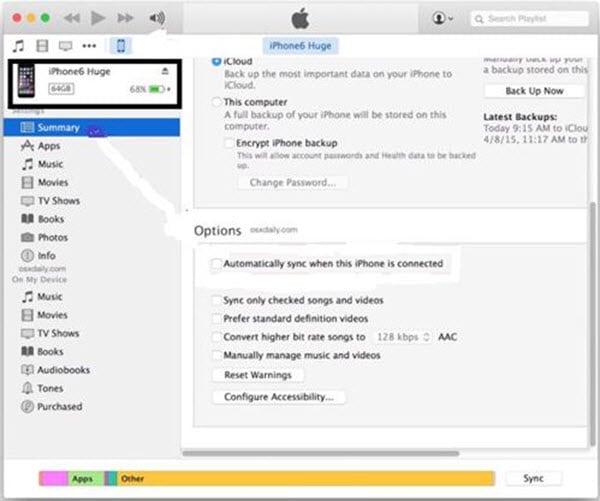Viewport: 600px width, 501px height.
Task: Click the rewind playback button
Action: click(x=72, y=18)
